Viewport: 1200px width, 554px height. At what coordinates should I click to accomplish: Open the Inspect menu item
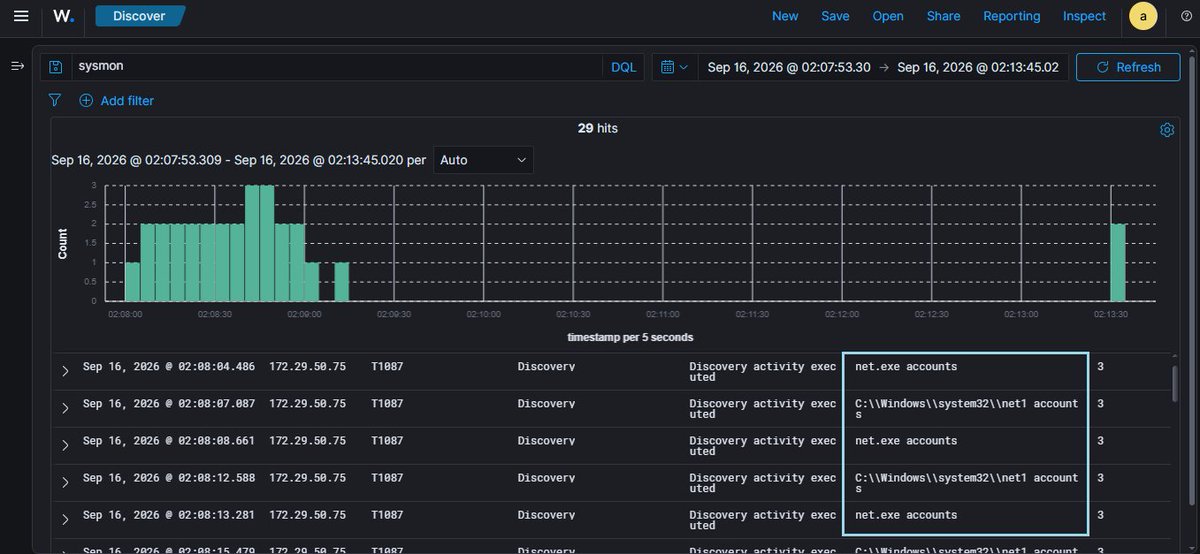(x=1084, y=16)
